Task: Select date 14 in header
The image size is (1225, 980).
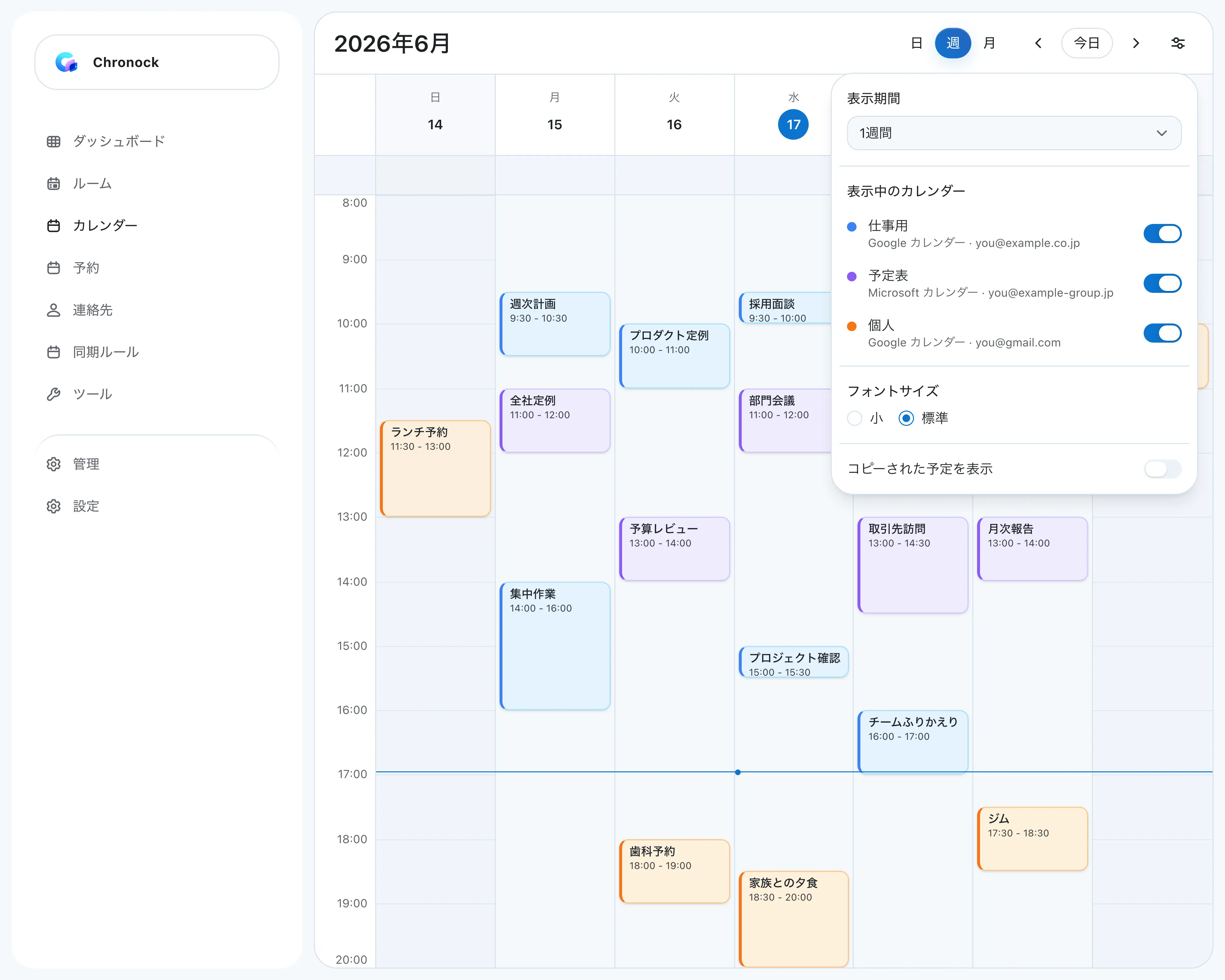Action: click(x=435, y=124)
